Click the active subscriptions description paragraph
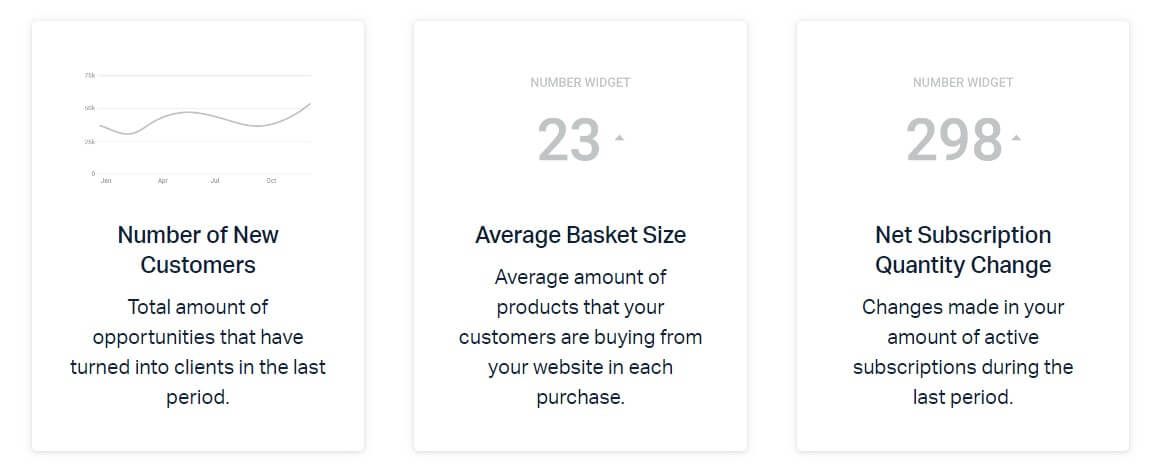Screen dimensions: 1174x474 click(x=963, y=352)
